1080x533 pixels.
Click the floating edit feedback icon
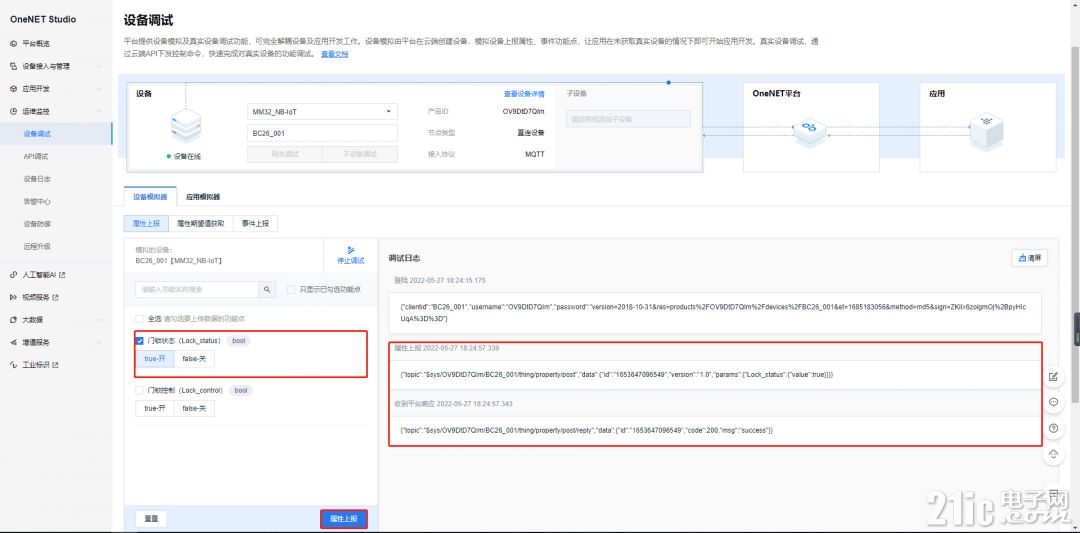point(1053,376)
